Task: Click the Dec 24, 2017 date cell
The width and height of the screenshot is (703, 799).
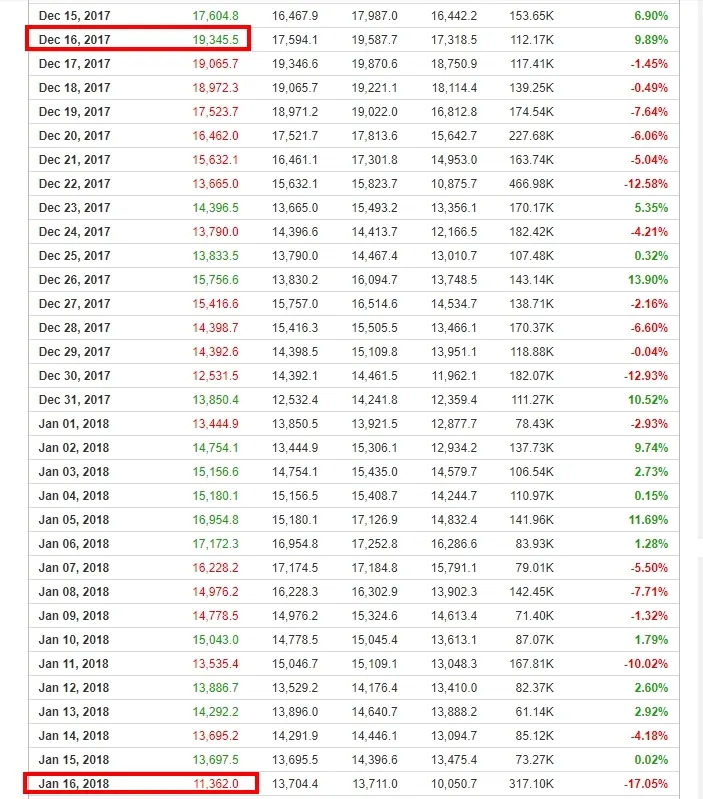Action: 74,231
